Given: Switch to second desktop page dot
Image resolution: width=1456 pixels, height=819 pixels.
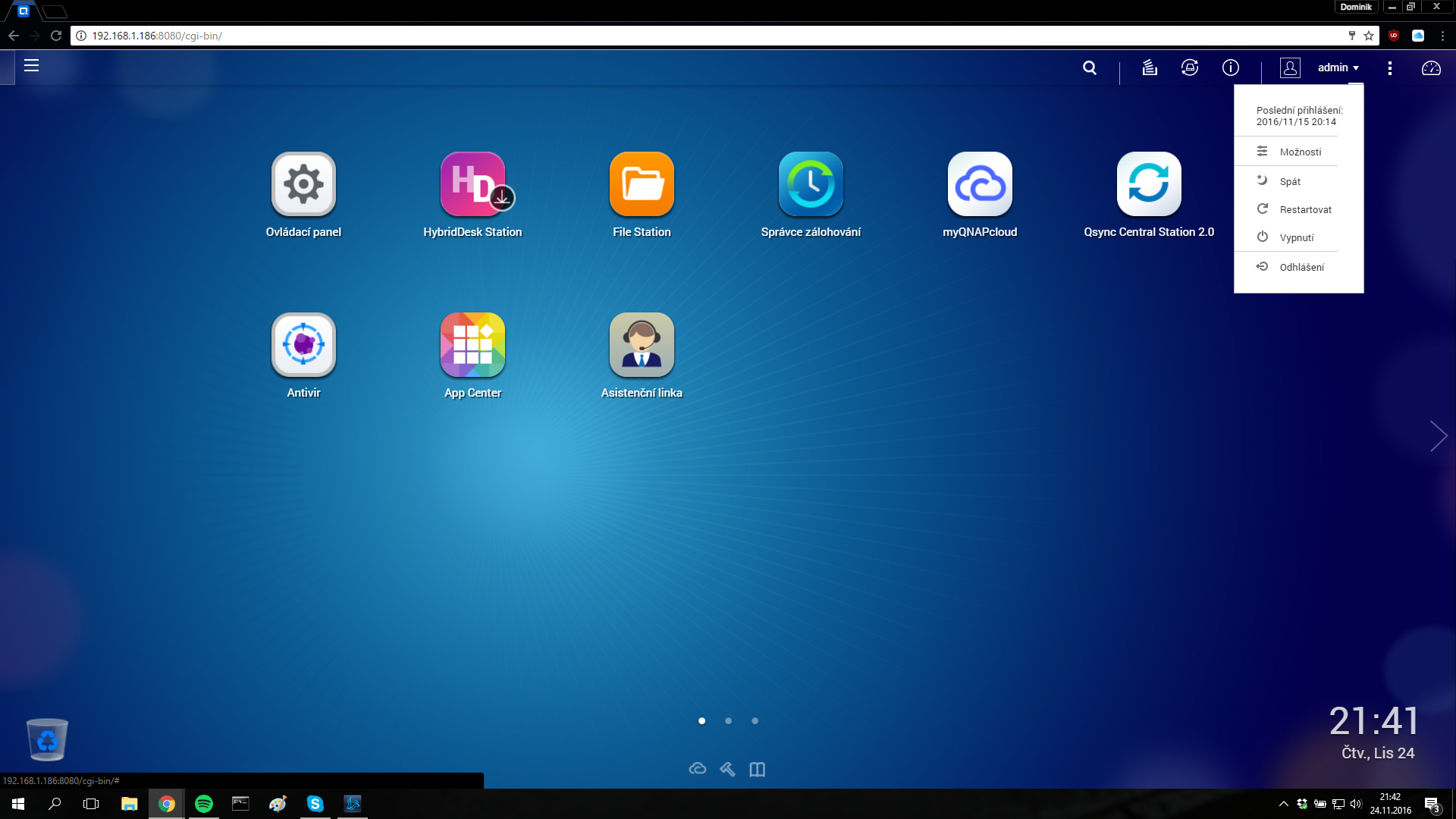Looking at the screenshot, I should (728, 721).
